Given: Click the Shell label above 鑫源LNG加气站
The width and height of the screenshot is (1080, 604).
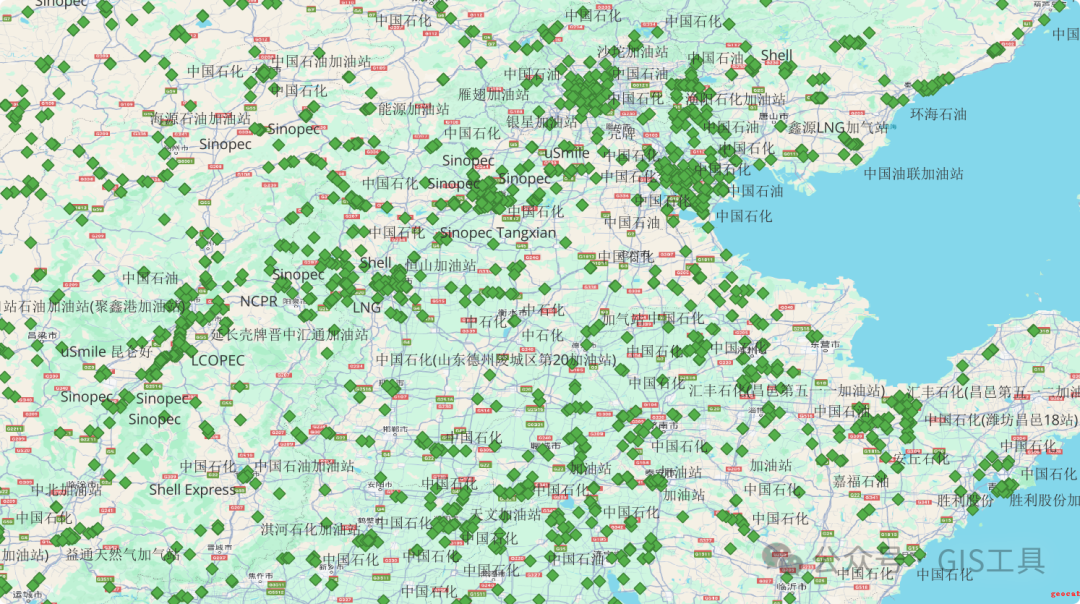Looking at the screenshot, I should click(776, 55).
